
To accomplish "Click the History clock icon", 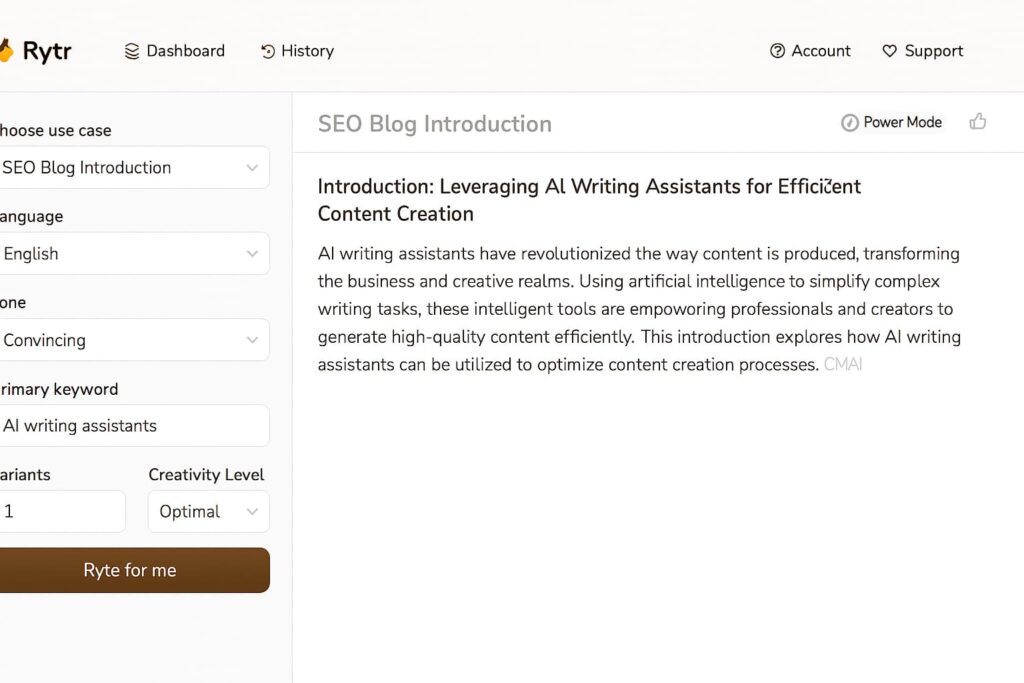I will point(268,51).
